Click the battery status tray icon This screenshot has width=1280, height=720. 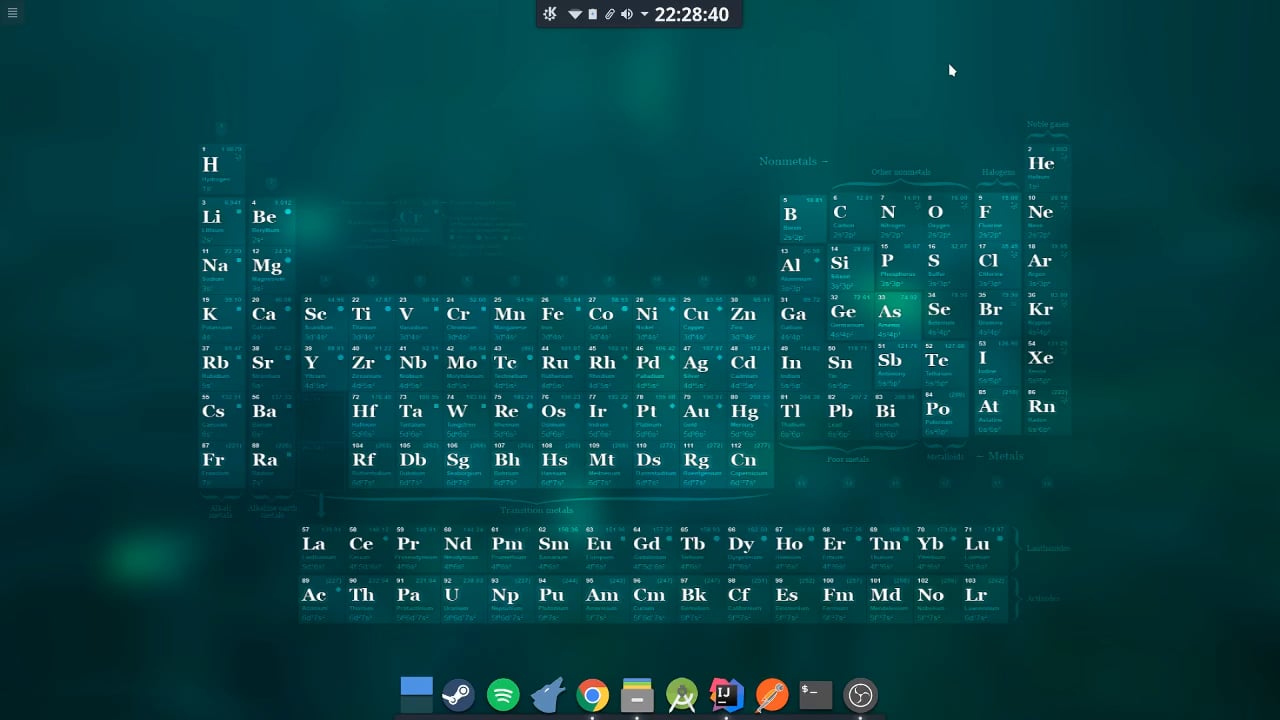593,14
